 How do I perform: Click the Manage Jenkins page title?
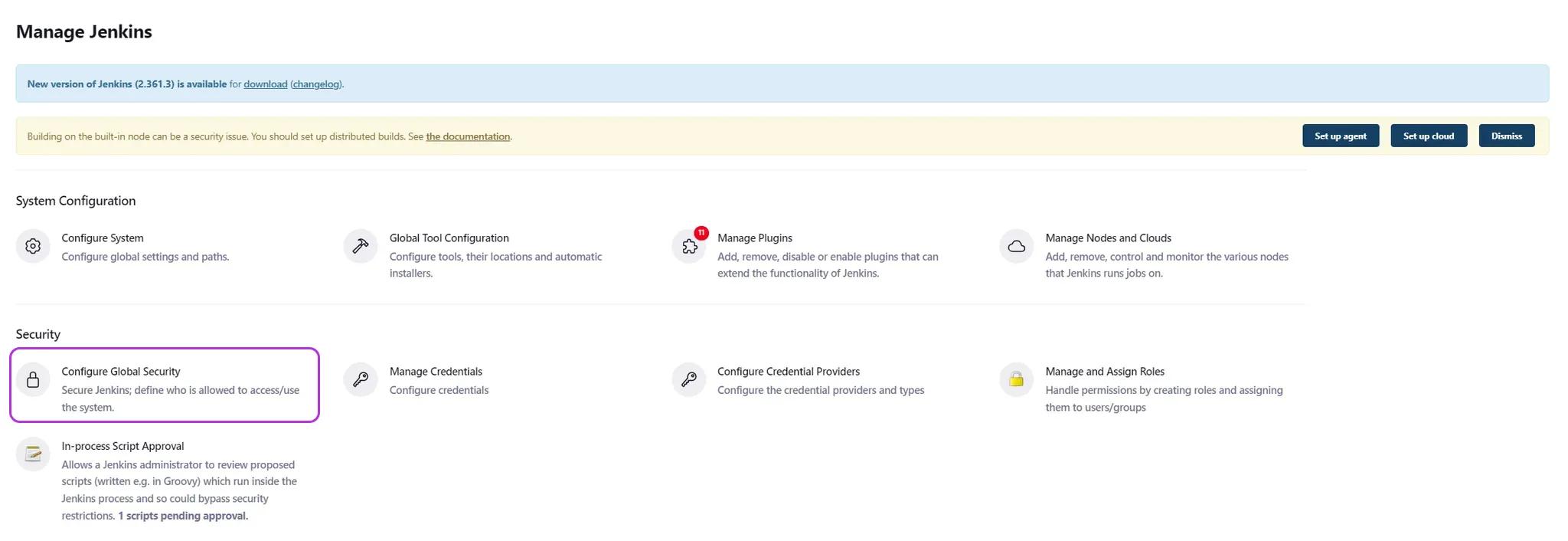click(84, 31)
